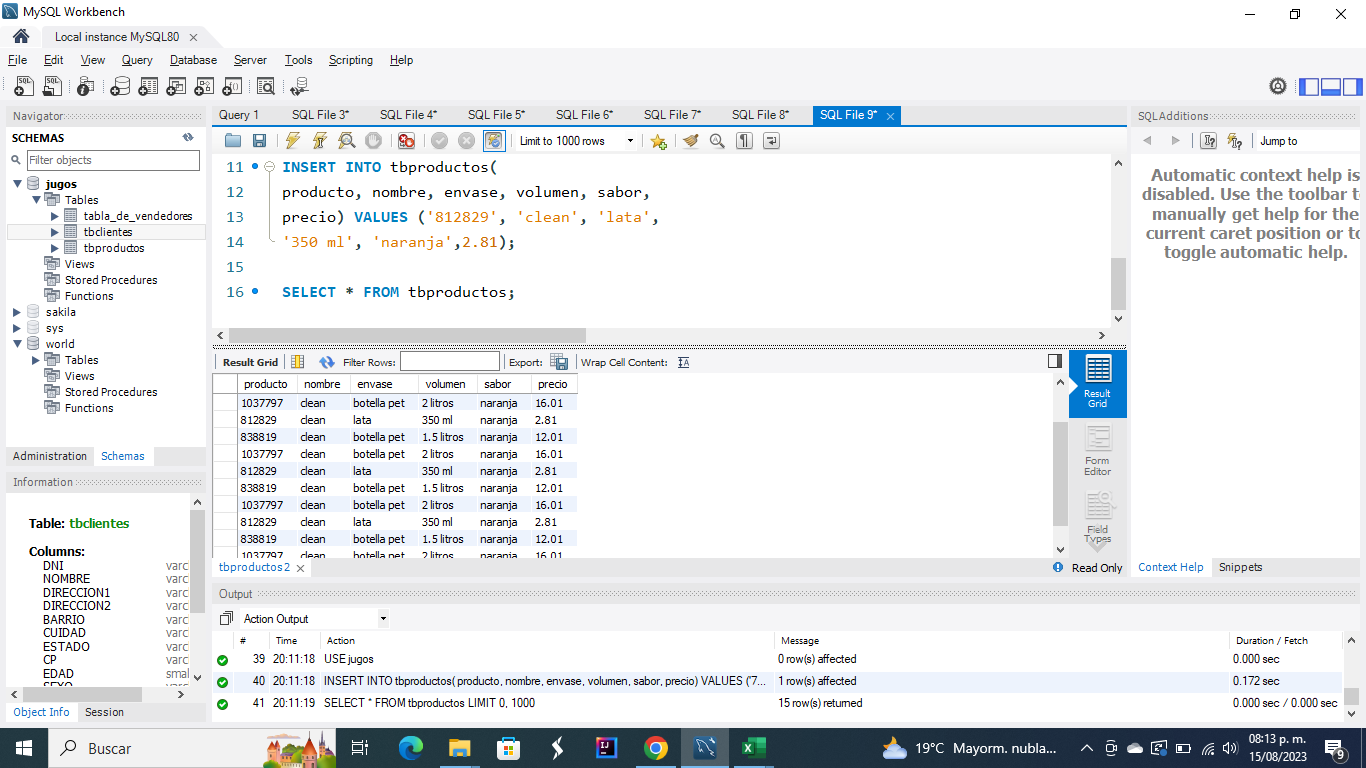Open the Query menu
This screenshot has height=768, width=1366.
click(x=137, y=60)
